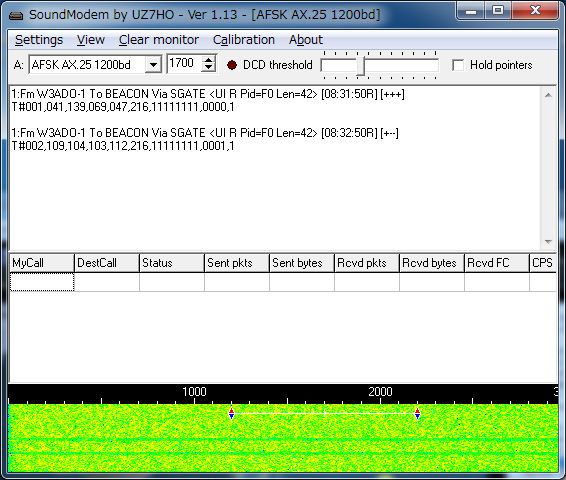This screenshot has width=566, height=480.
Task: Close the SoundModem window
Action: click(535, 11)
